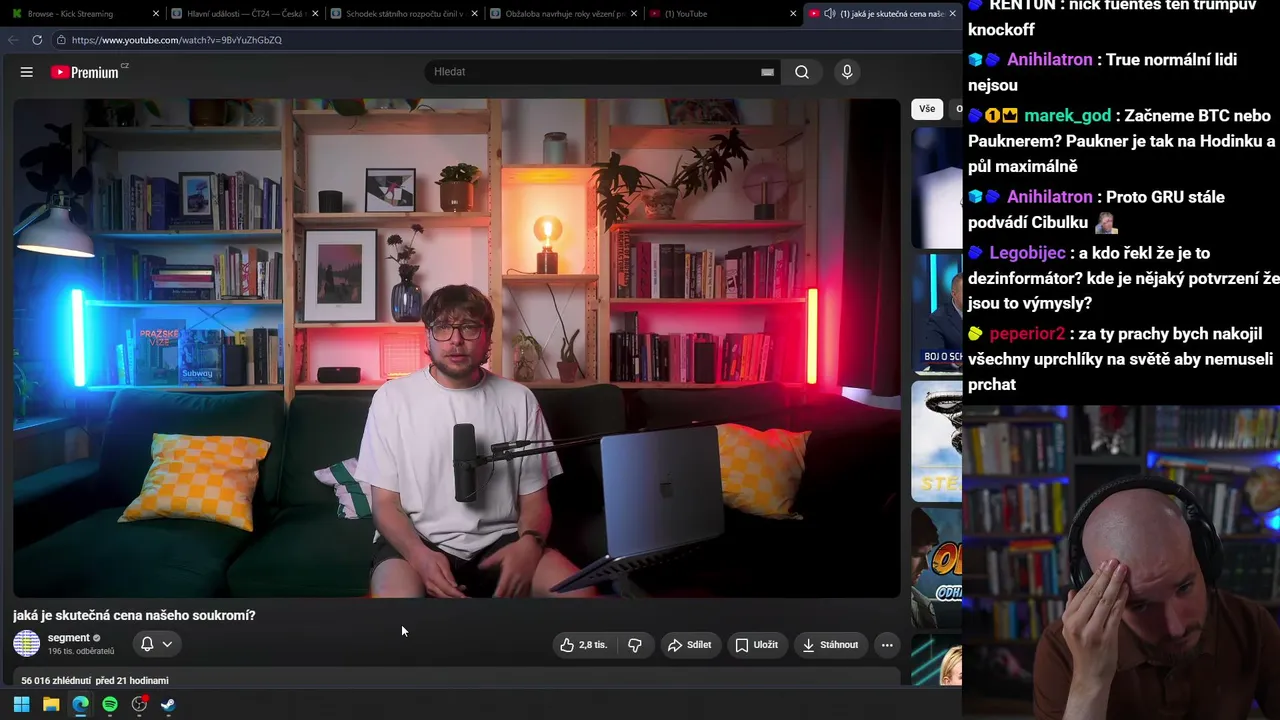Open Spotify from the taskbar
Viewport: 1280px width, 720px height.
click(x=110, y=704)
